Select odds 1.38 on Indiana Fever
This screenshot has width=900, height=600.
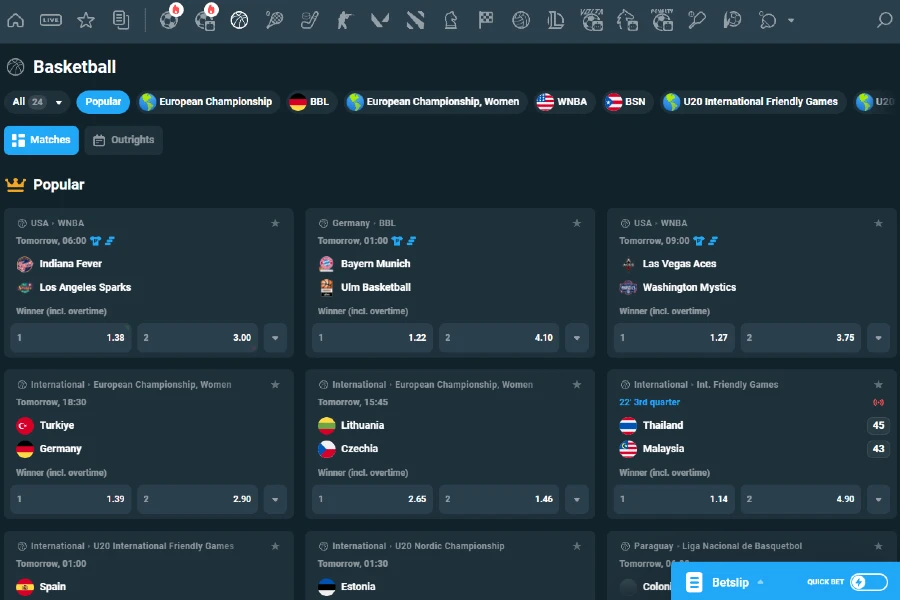click(70, 338)
